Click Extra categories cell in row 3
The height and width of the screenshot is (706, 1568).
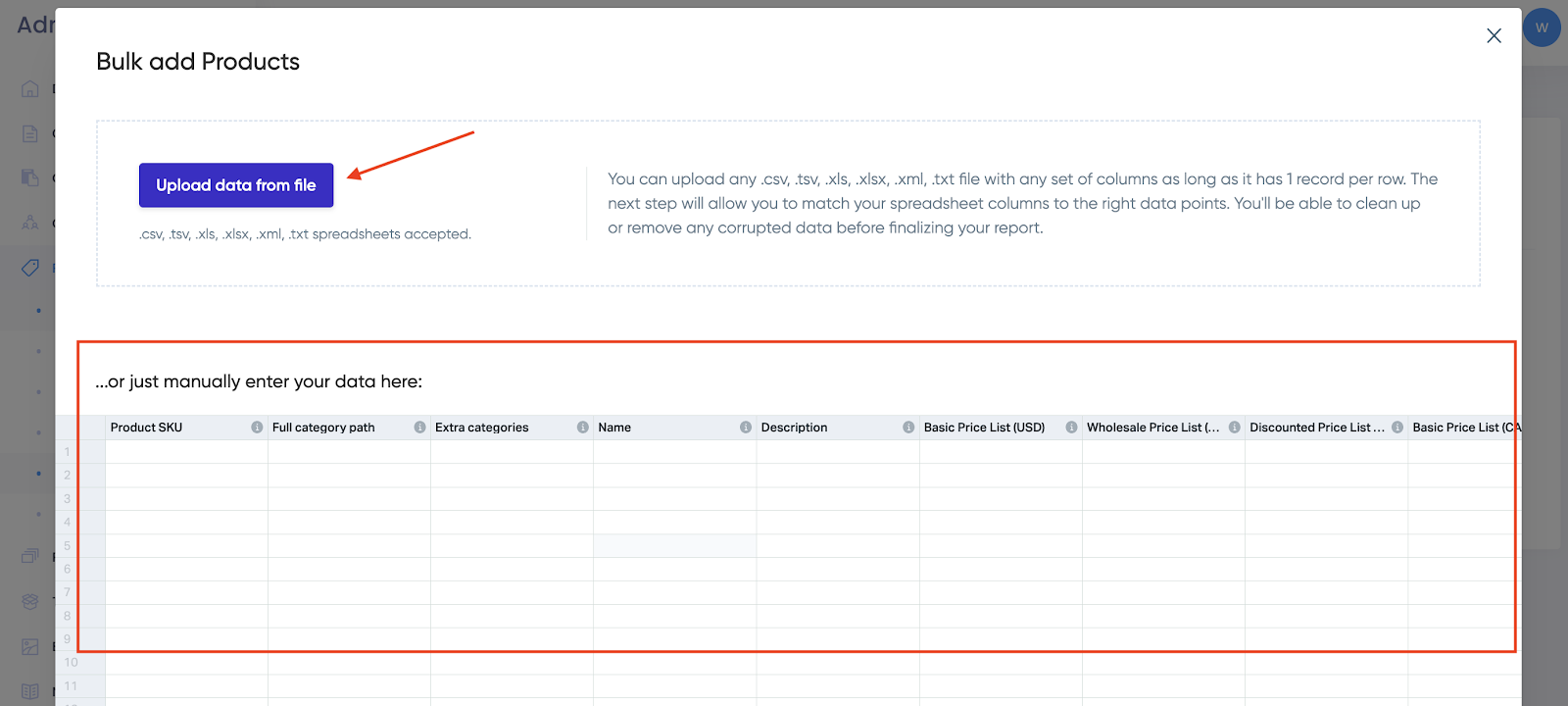pyautogui.click(x=512, y=499)
